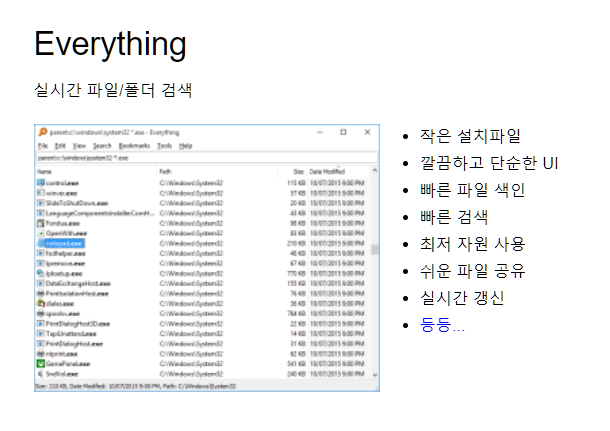Click the winver.exe file icon

40,193
